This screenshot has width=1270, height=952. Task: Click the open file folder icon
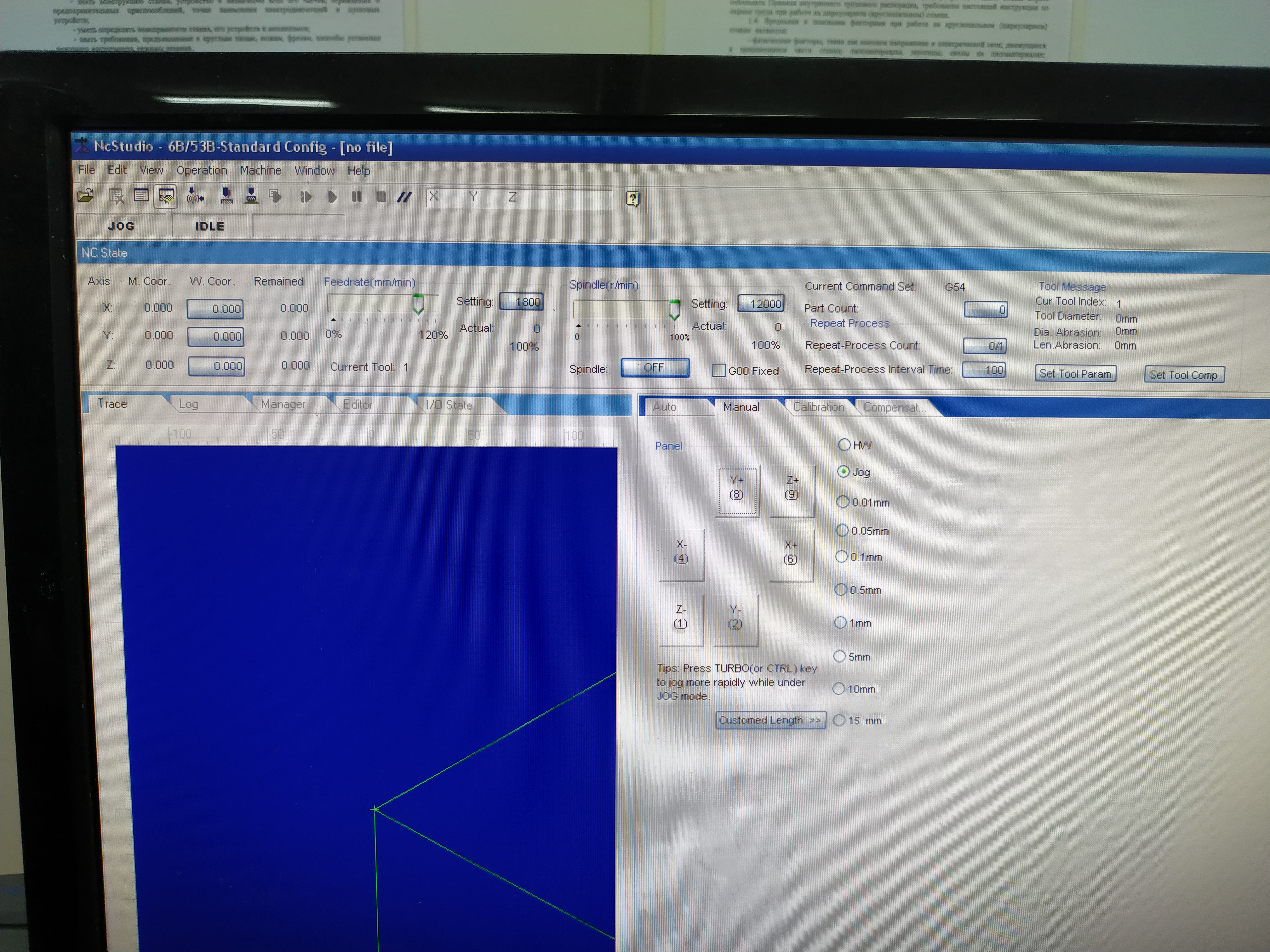(x=86, y=196)
